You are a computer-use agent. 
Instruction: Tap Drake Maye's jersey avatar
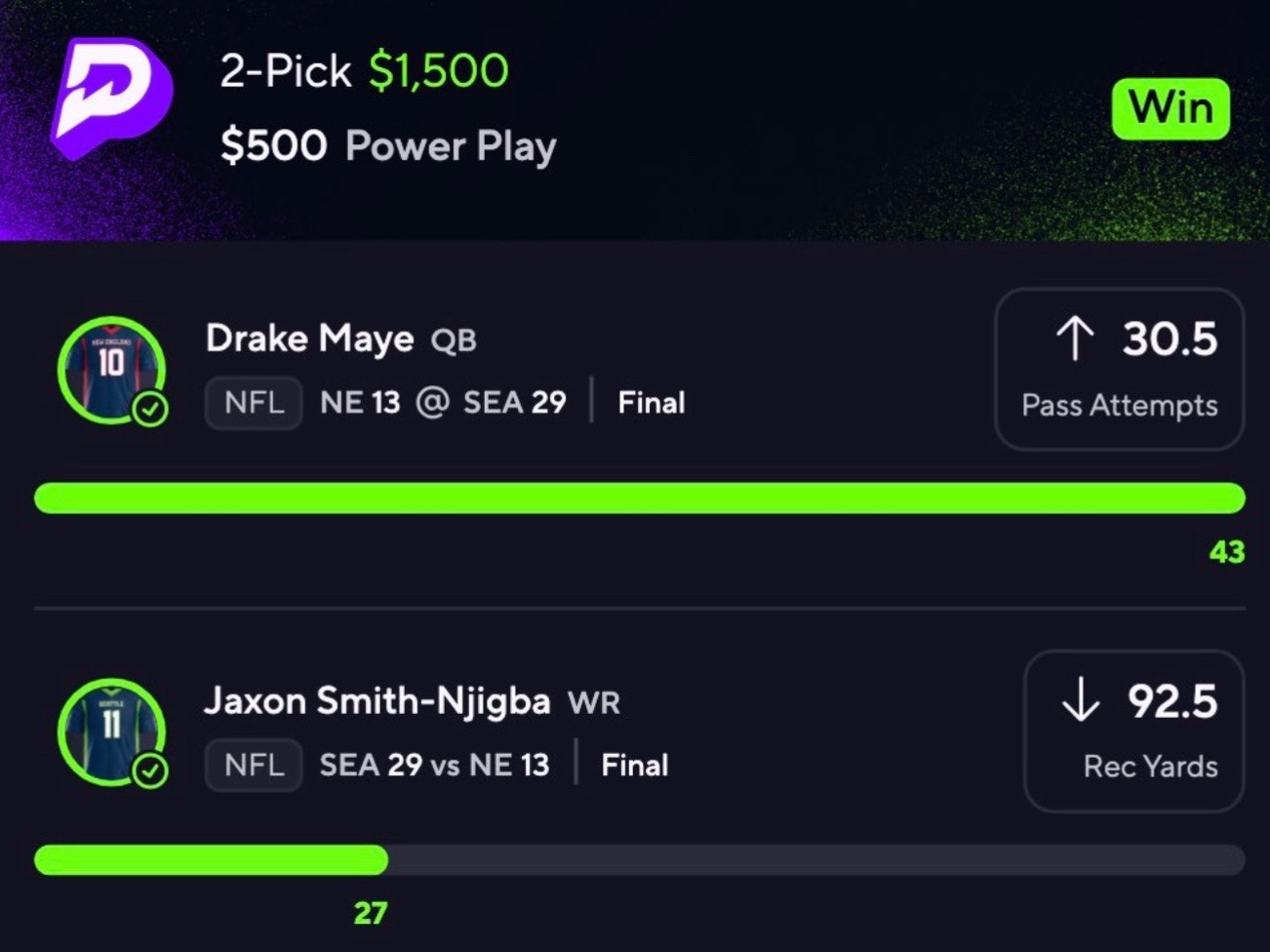tap(109, 367)
